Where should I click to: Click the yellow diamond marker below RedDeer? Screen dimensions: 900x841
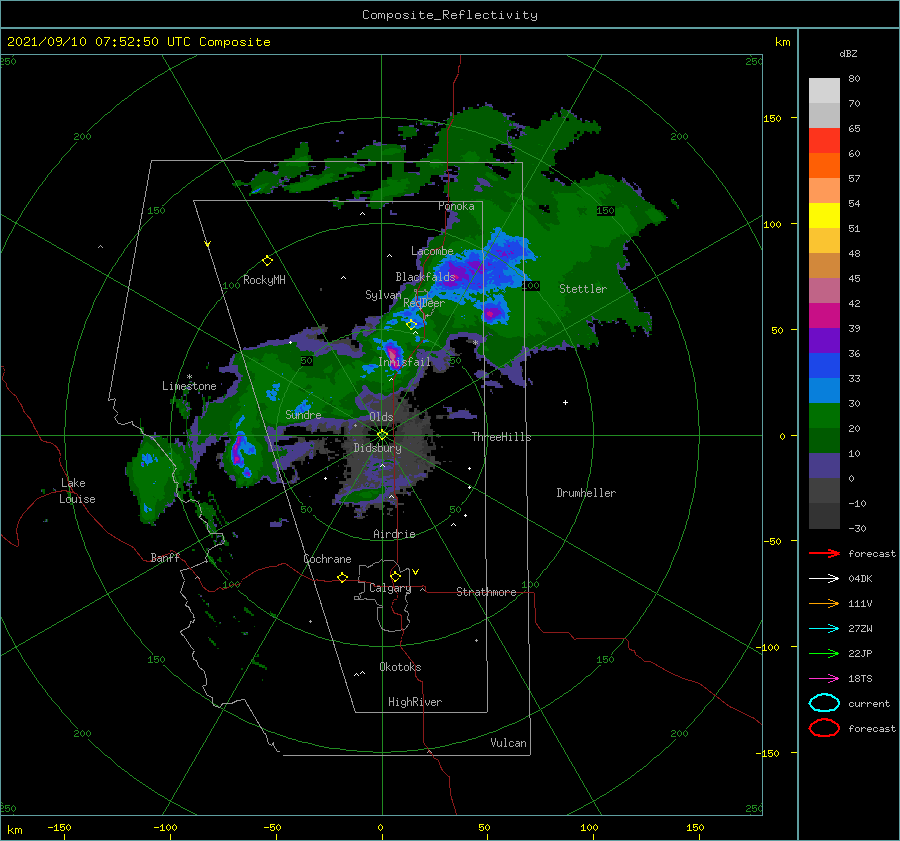click(x=411, y=324)
